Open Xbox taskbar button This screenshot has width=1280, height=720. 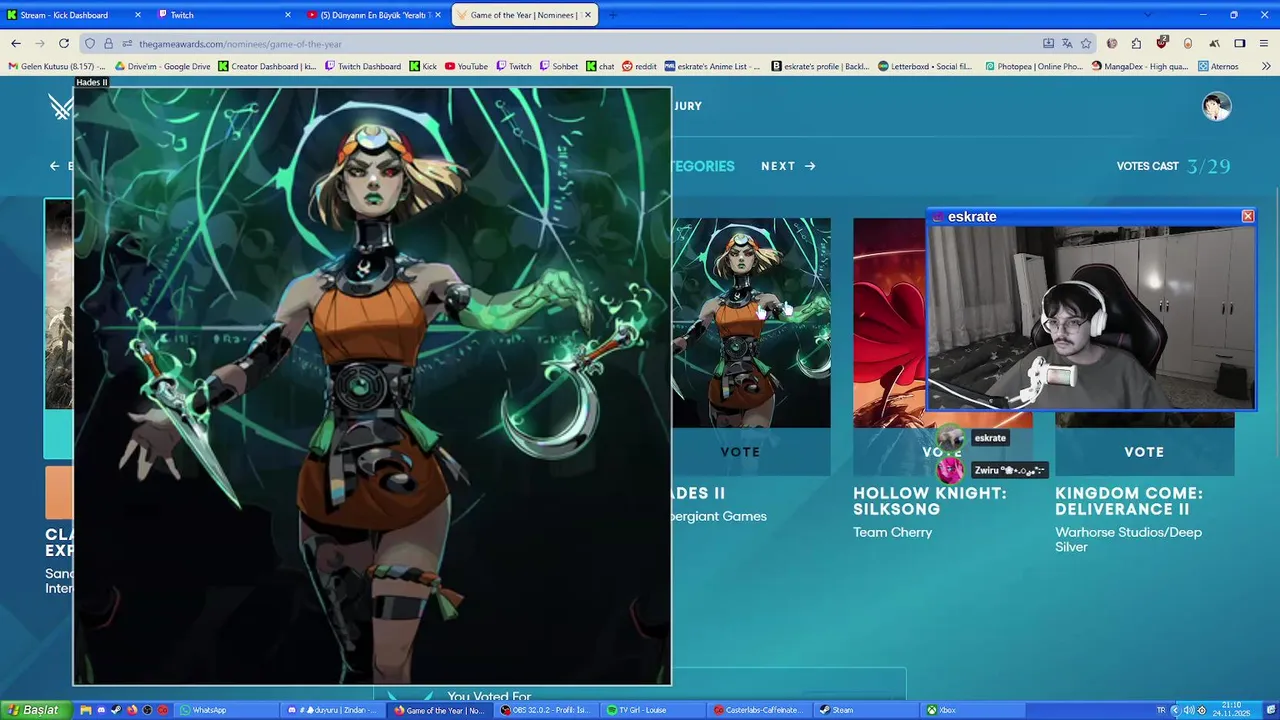click(973, 710)
